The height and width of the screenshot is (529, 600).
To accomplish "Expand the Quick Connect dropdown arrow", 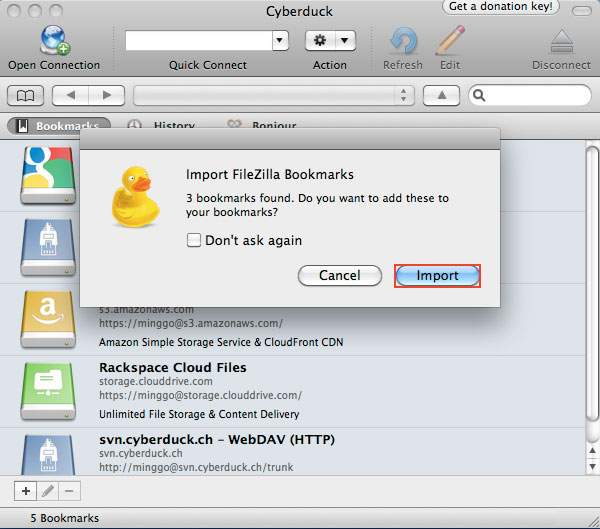I will coord(280,40).
